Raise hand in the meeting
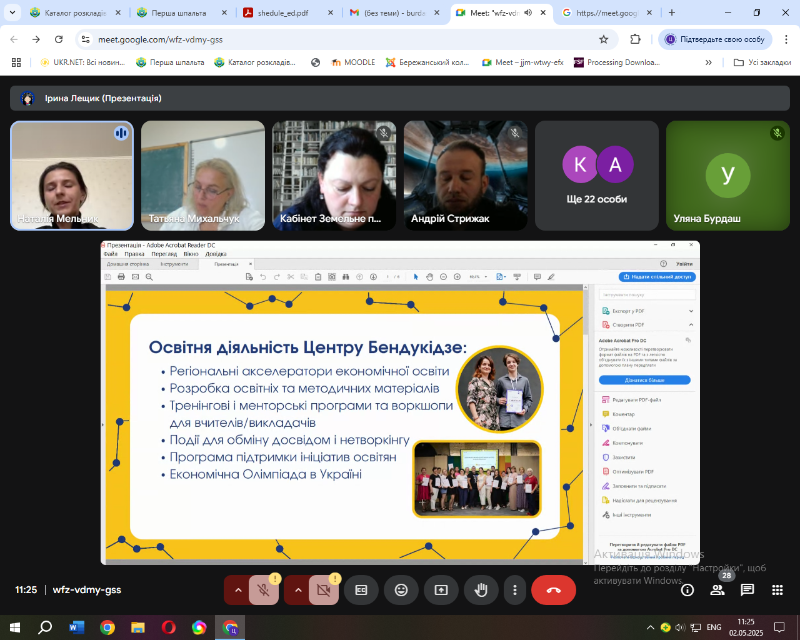The image size is (800, 640). coord(481,590)
